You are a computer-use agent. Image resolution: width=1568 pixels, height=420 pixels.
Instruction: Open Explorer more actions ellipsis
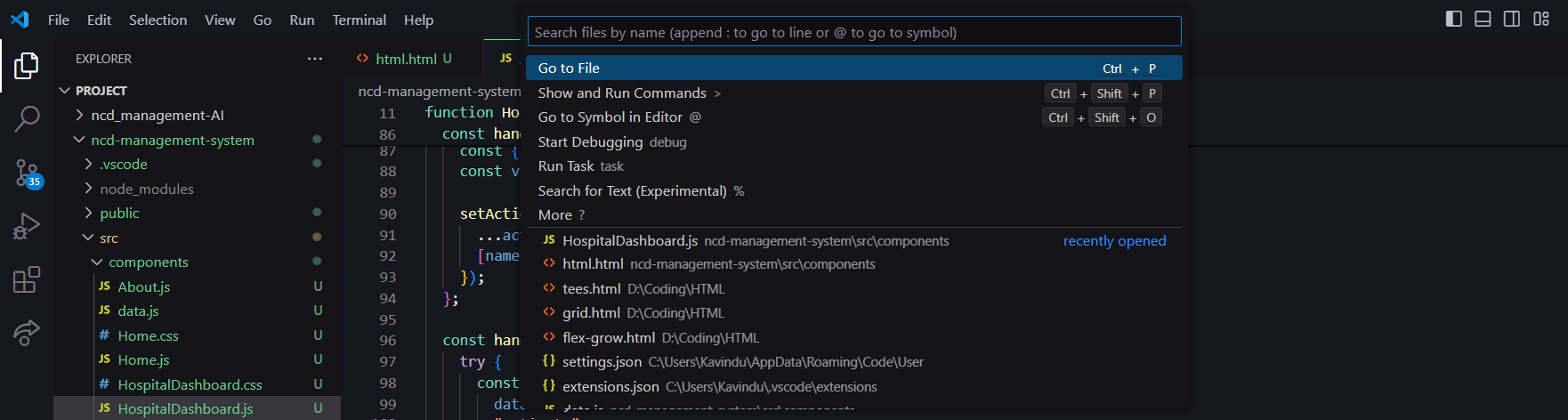(x=315, y=59)
